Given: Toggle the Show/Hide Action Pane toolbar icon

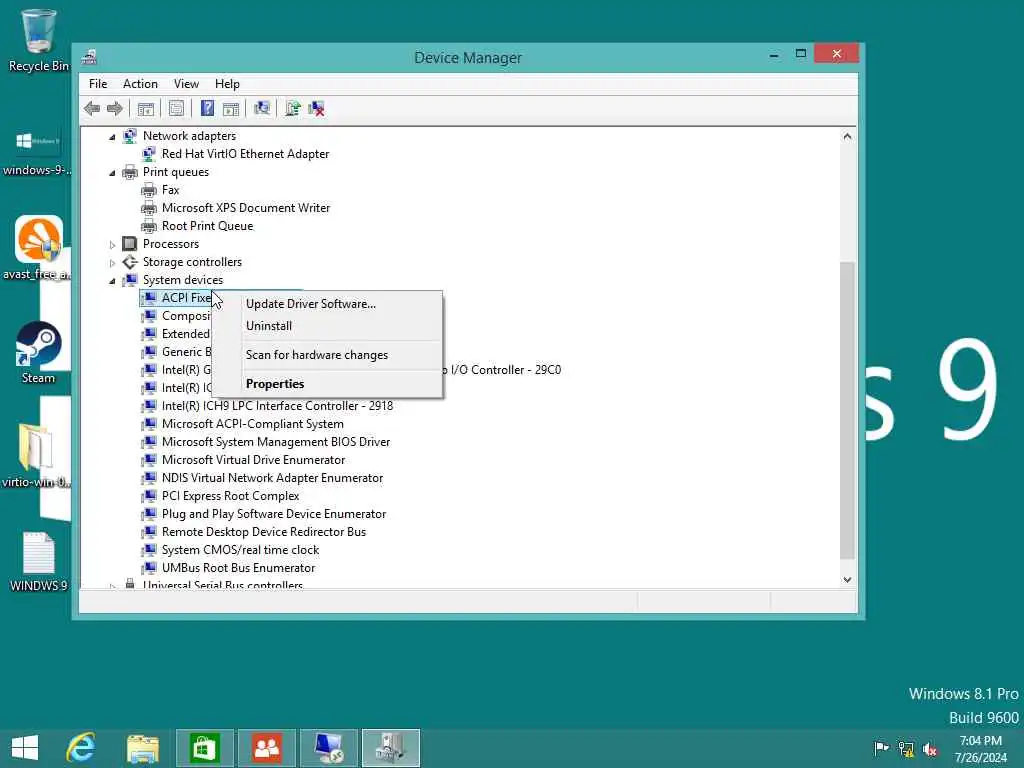Looking at the screenshot, I should [231, 108].
